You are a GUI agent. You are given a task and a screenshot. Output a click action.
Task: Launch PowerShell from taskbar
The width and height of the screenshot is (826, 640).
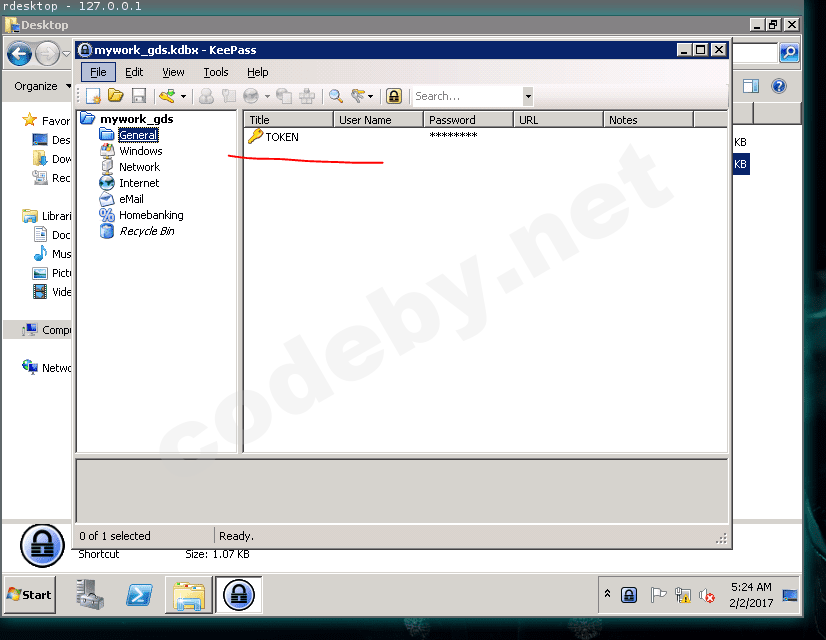coord(139,595)
